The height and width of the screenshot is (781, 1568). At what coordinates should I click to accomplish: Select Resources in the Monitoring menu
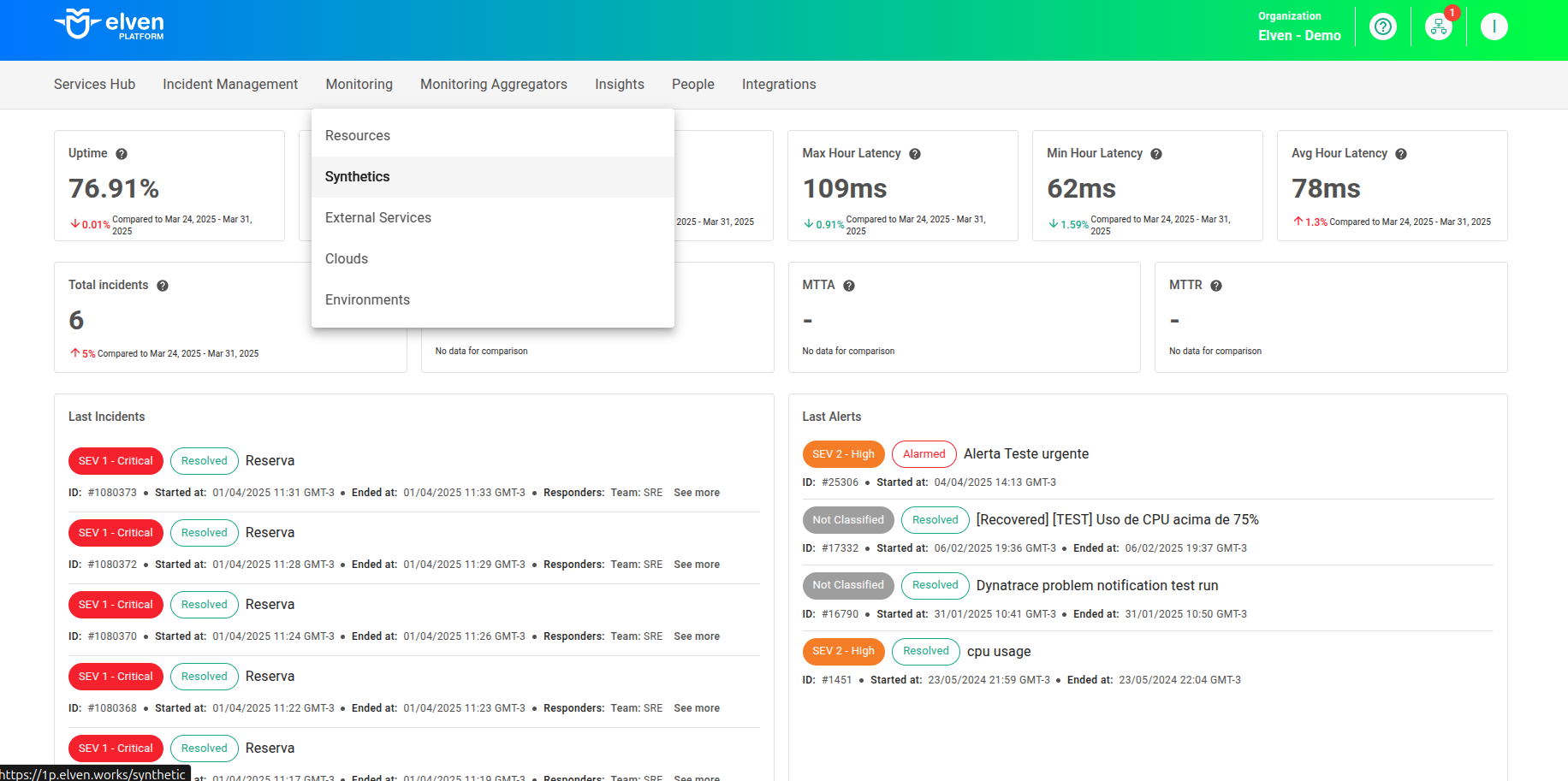357,136
